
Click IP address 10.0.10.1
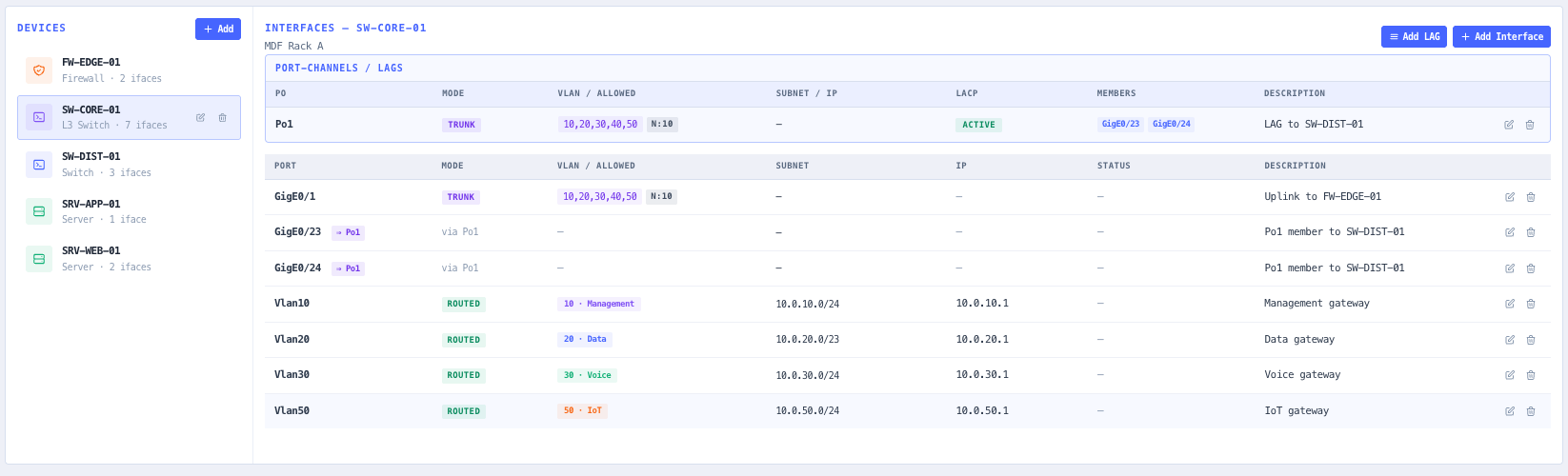point(982,304)
